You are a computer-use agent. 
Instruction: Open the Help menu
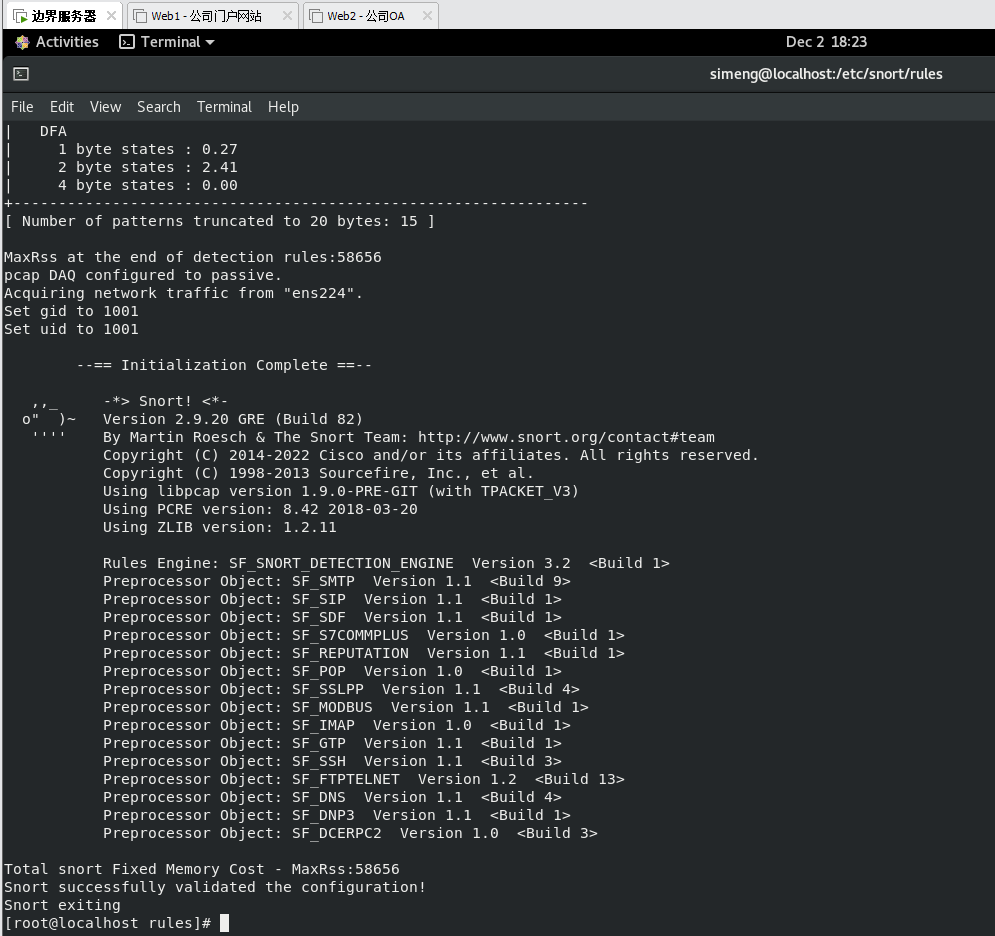coord(283,107)
